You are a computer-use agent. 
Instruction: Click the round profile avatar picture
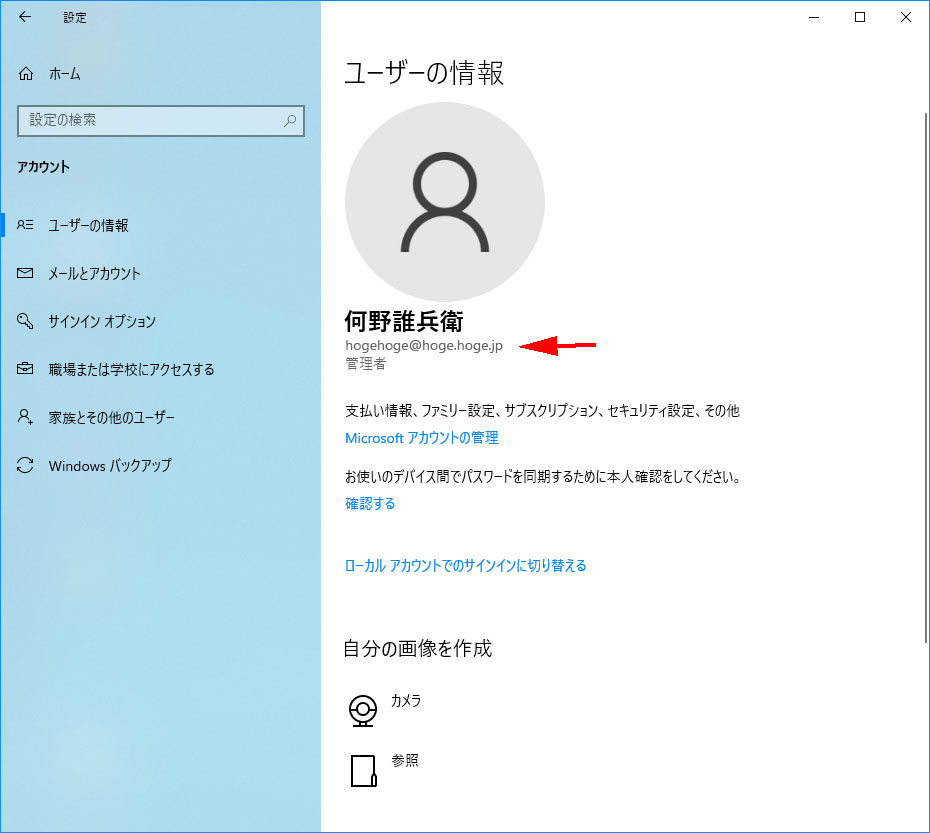444,201
